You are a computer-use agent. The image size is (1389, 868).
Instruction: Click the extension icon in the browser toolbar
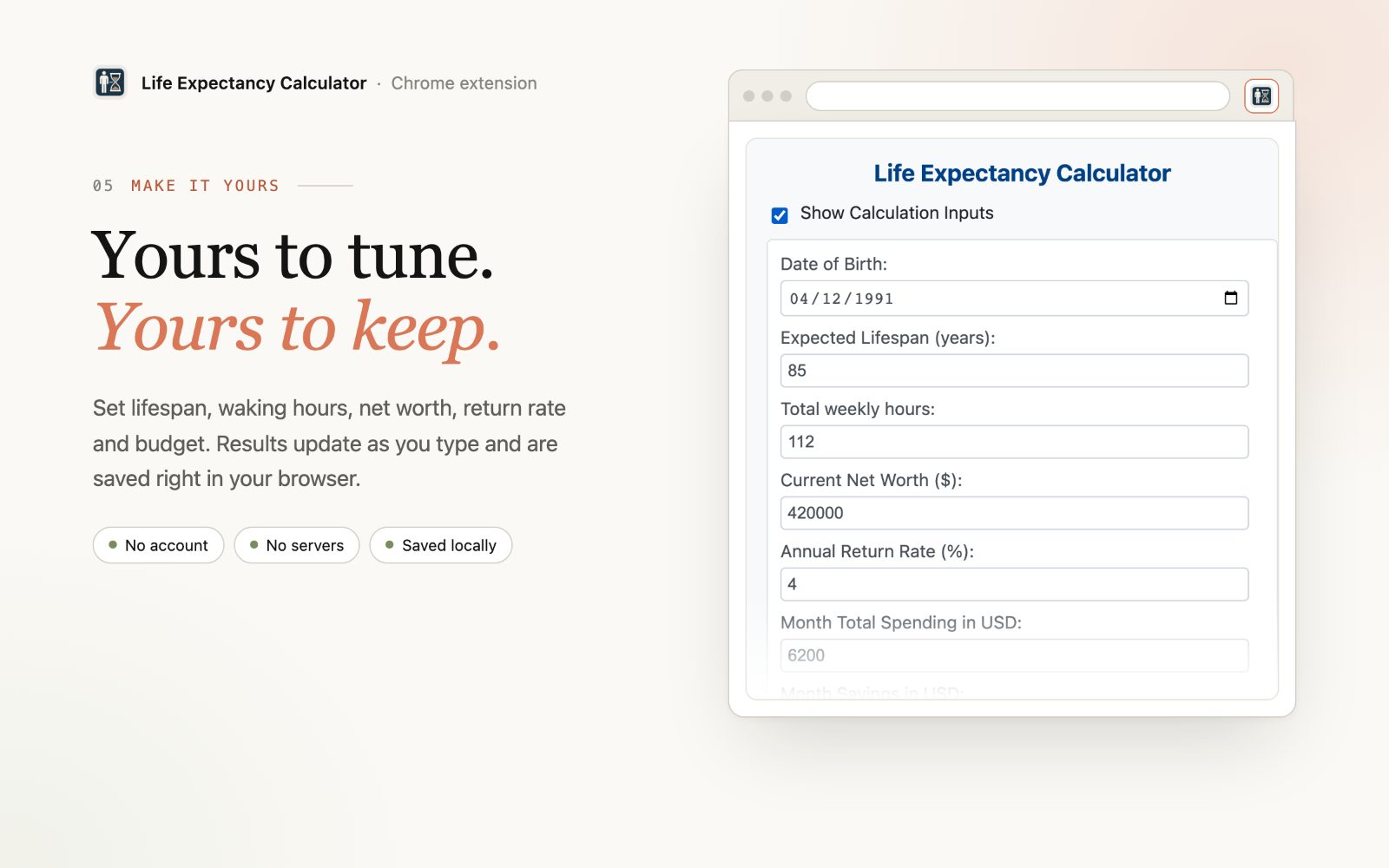(1261, 96)
